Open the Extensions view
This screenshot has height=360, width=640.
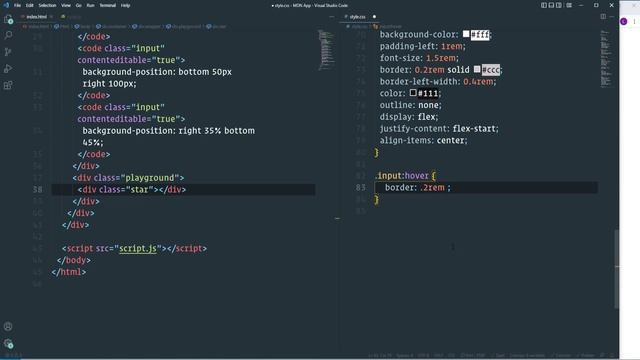8,85
